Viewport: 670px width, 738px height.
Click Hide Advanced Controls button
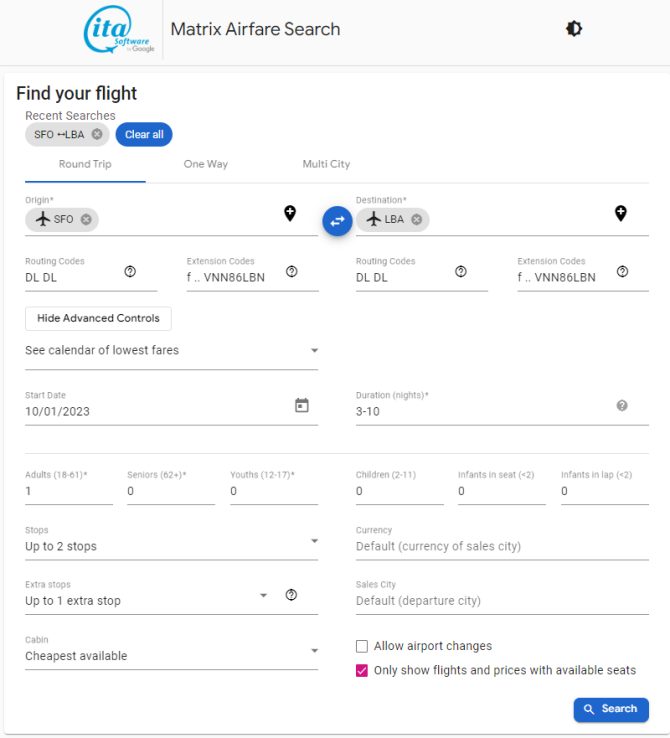[x=98, y=319]
